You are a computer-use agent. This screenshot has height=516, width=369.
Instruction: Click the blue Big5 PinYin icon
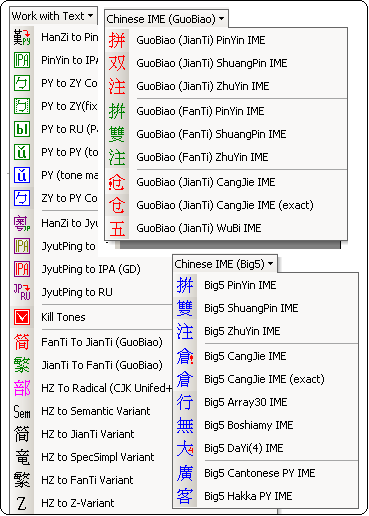tap(185, 285)
